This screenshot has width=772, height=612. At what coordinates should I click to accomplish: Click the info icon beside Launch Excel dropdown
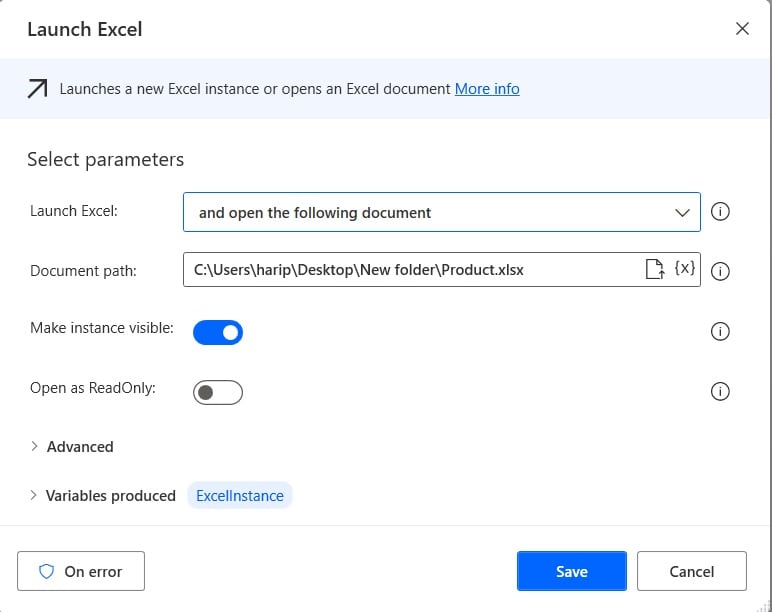720,212
